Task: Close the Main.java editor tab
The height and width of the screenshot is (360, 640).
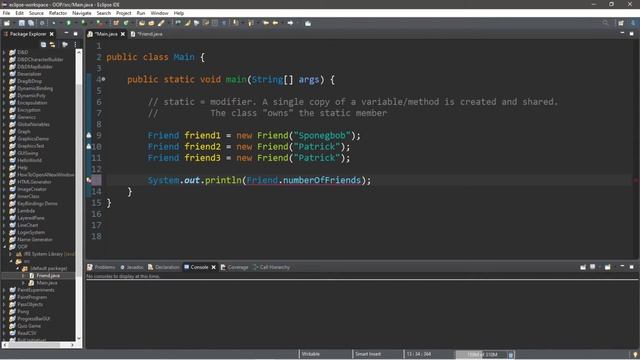Action: tap(123, 34)
